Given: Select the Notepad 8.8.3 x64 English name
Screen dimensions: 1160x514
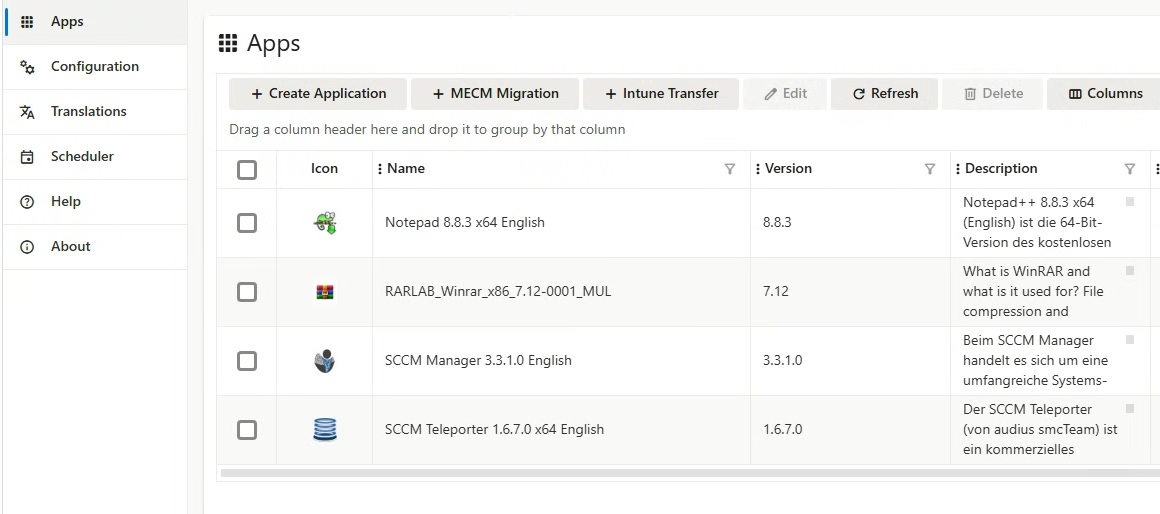Looking at the screenshot, I should pos(465,223).
